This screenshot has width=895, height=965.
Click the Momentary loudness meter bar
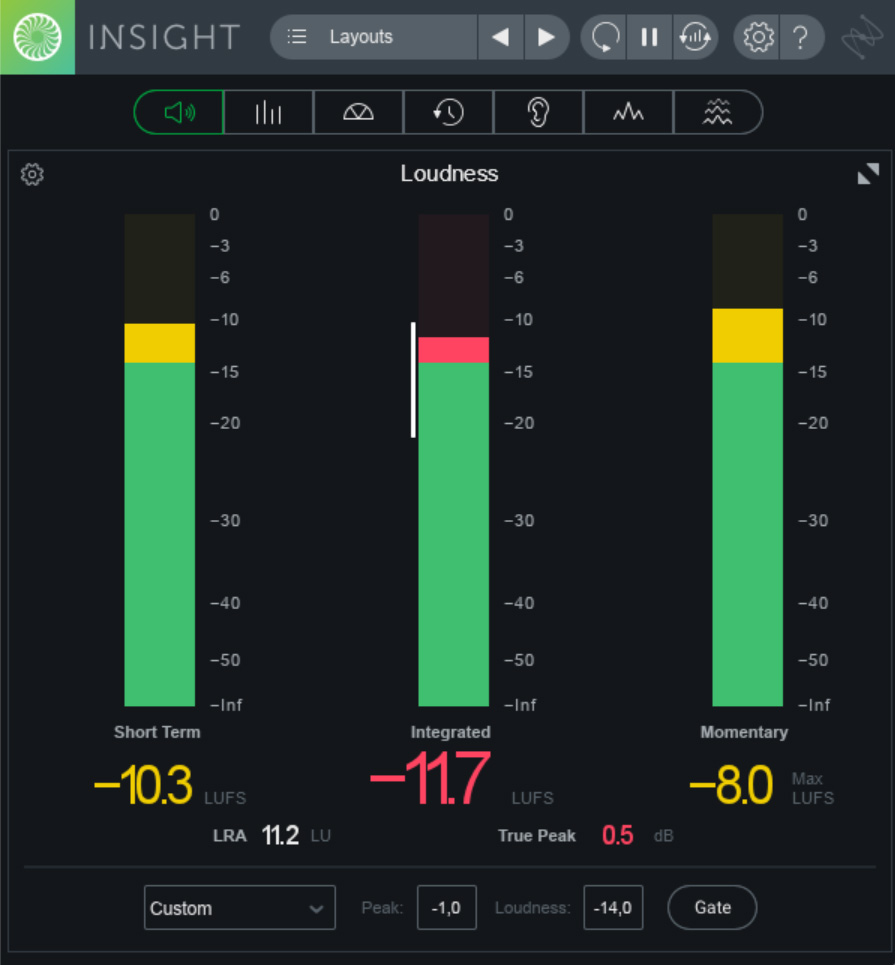click(x=747, y=460)
